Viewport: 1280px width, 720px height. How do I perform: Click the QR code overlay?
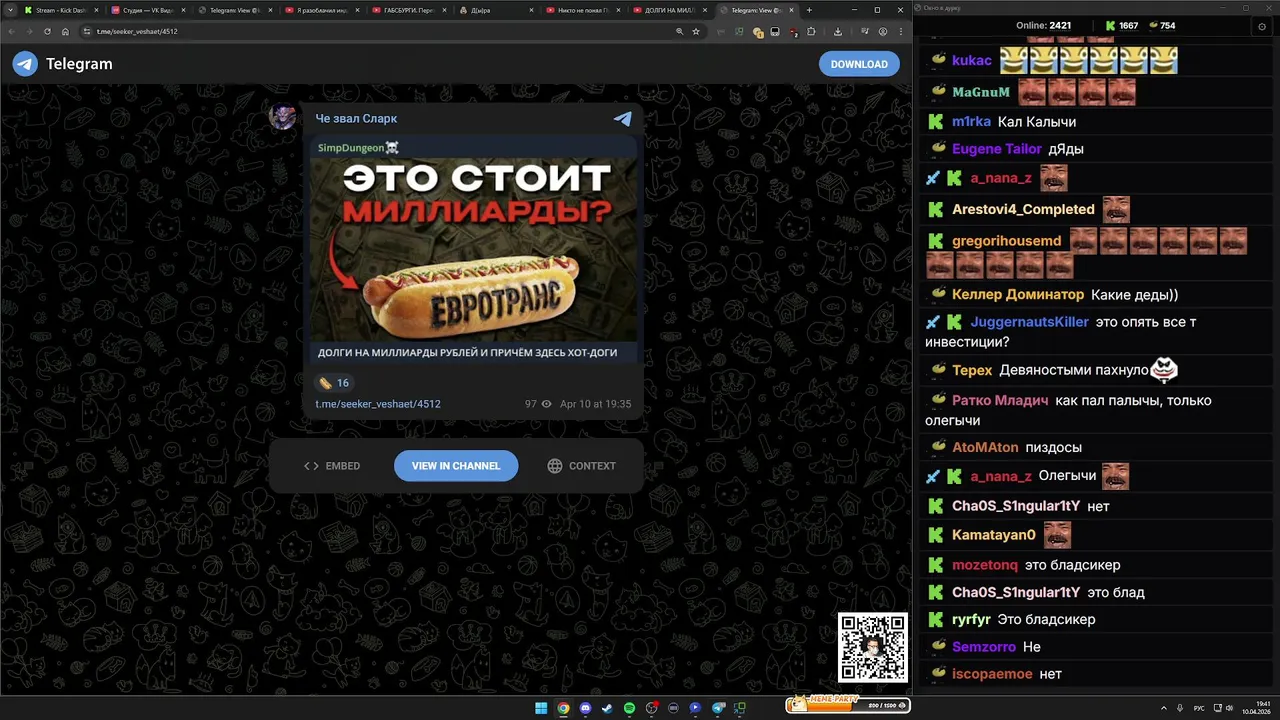[873, 647]
